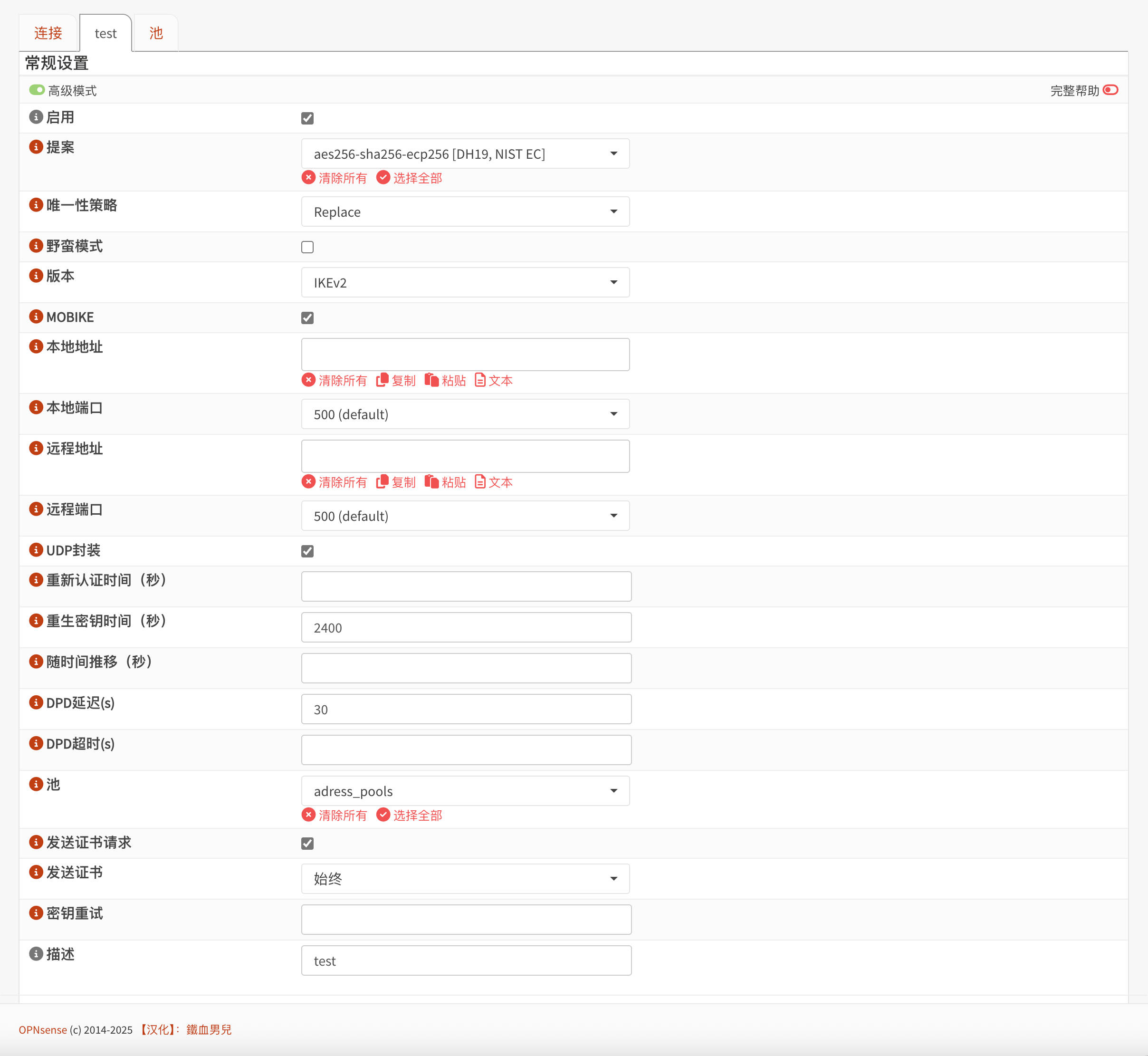Image resolution: width=1148 pixels, height=1056 pixels.
Task: Switch to the 连接 tab
Action: [48, 33]
